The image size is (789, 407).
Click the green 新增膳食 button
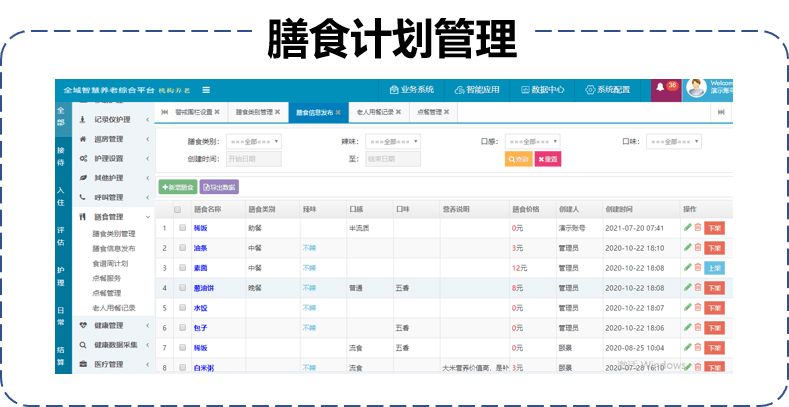[177, 187]
